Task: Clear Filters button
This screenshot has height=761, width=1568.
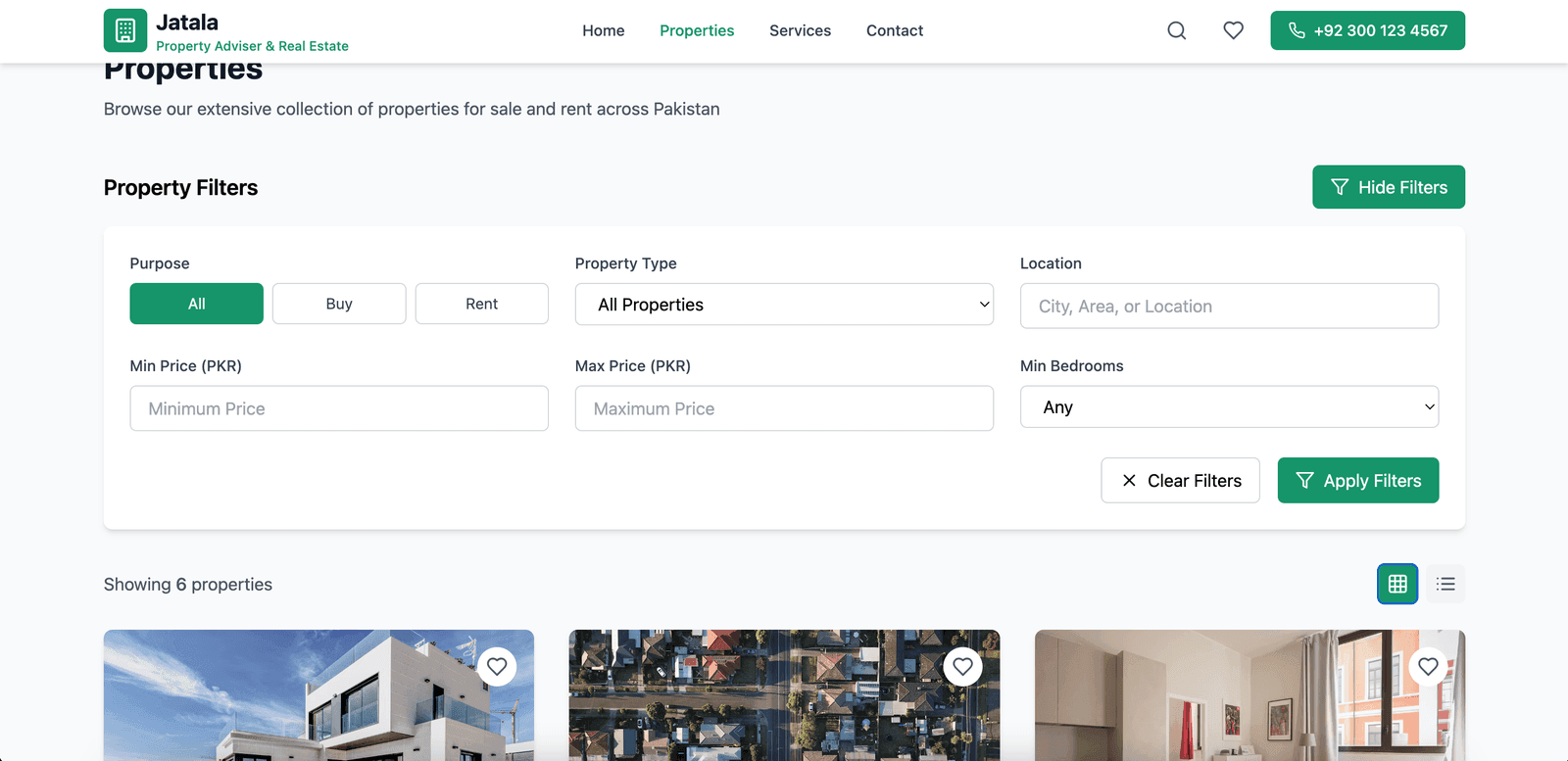Action: tap(1180, 480)
